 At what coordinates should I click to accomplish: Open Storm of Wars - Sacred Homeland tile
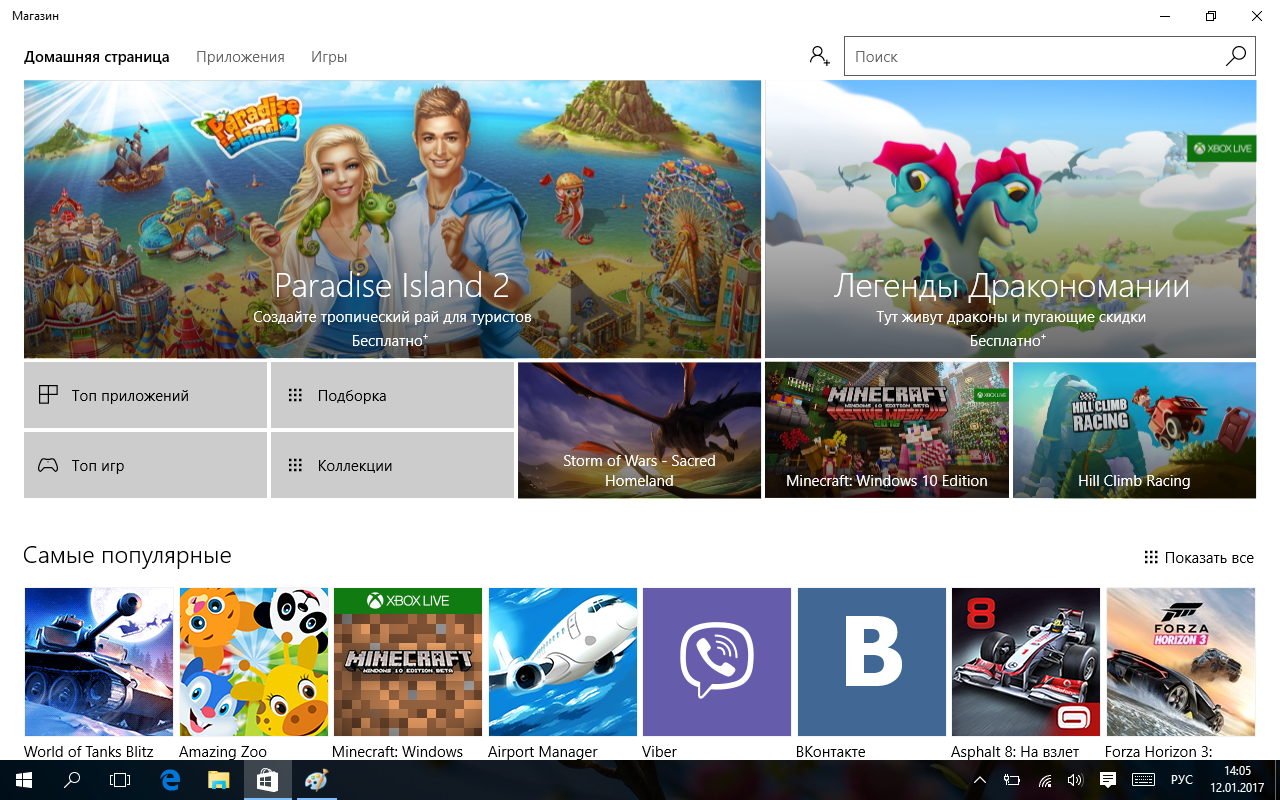click(639, 430)
